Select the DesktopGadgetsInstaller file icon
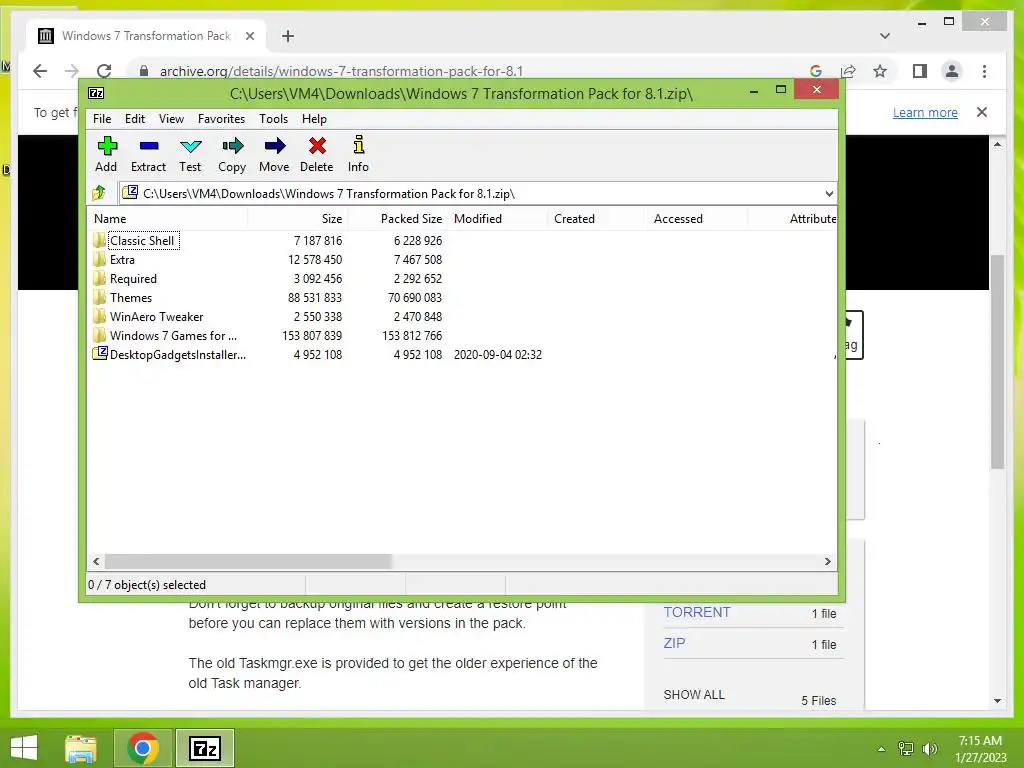 pyautogui.click(x=100, y=353)
